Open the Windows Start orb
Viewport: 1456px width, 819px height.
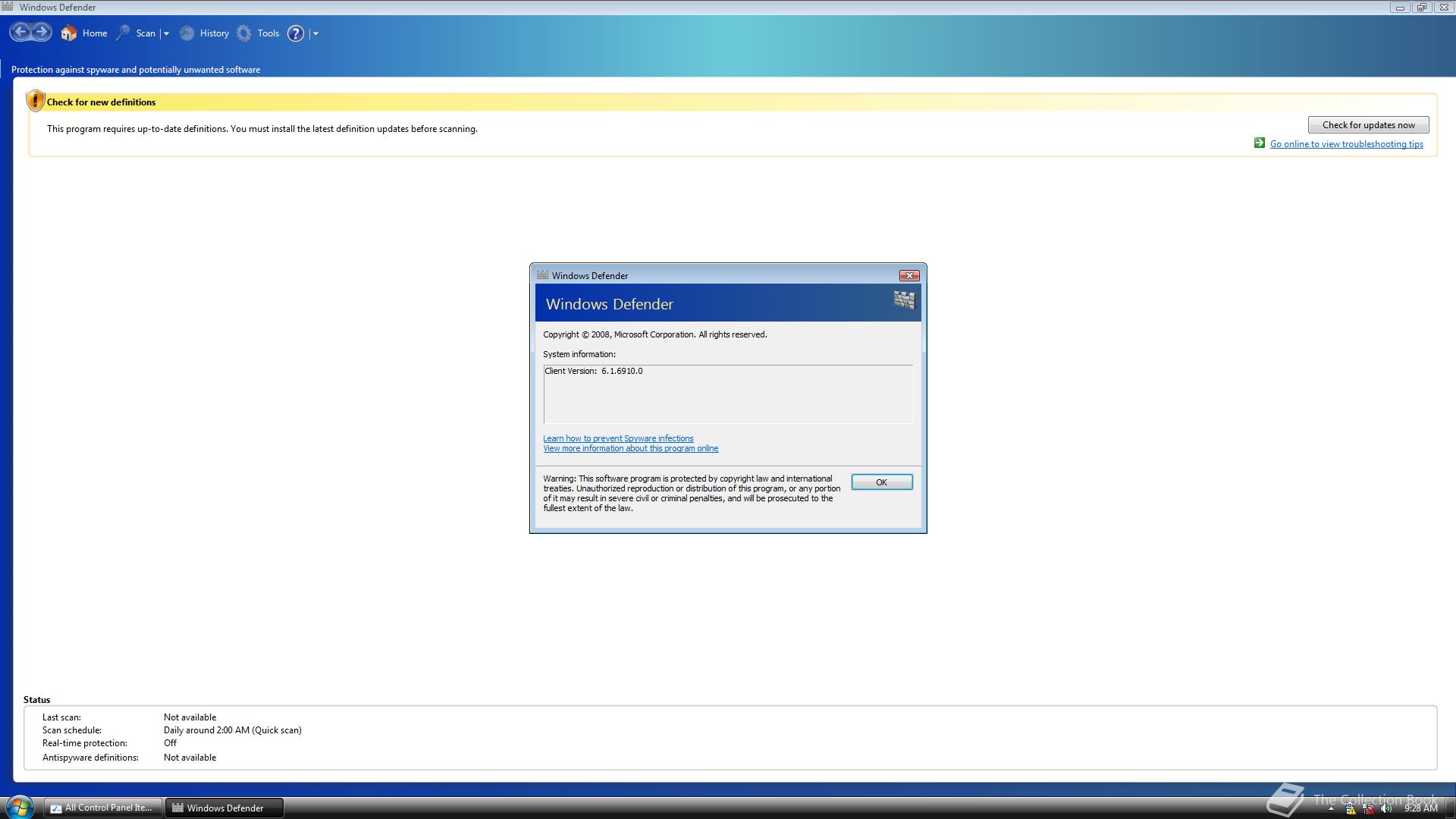coord(20,806)
